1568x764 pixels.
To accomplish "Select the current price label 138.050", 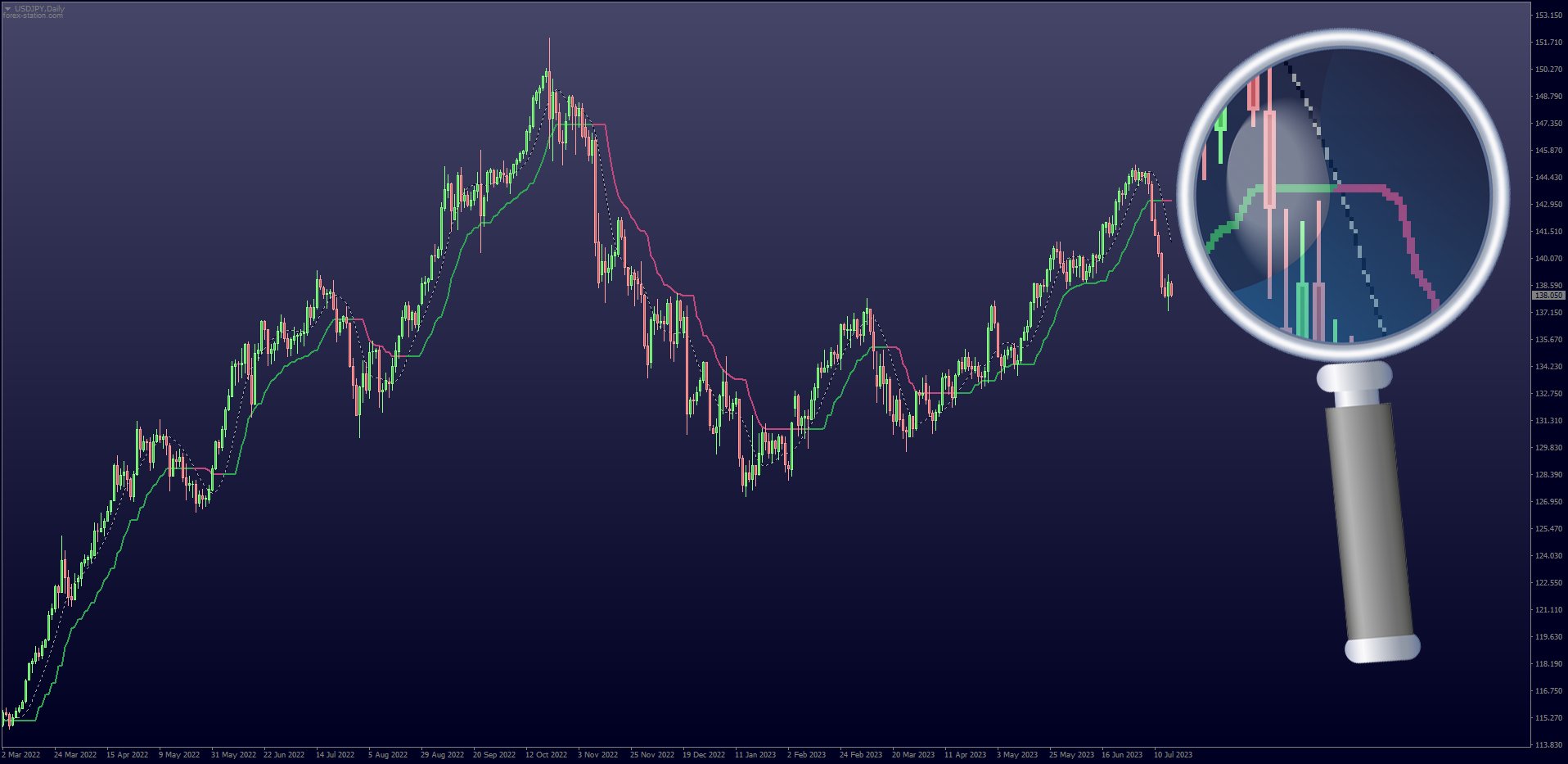I will pyautogui.click(x=1548, y=295).
